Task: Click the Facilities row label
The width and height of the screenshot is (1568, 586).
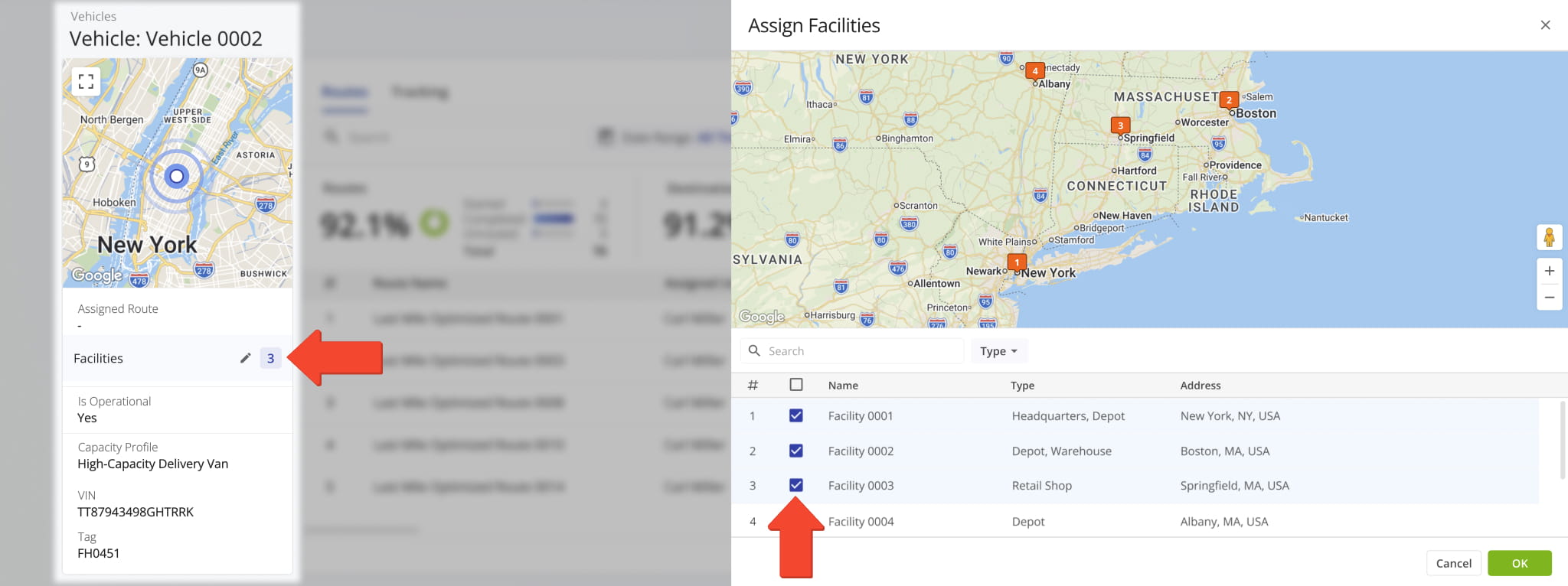Action: (98, 358)
